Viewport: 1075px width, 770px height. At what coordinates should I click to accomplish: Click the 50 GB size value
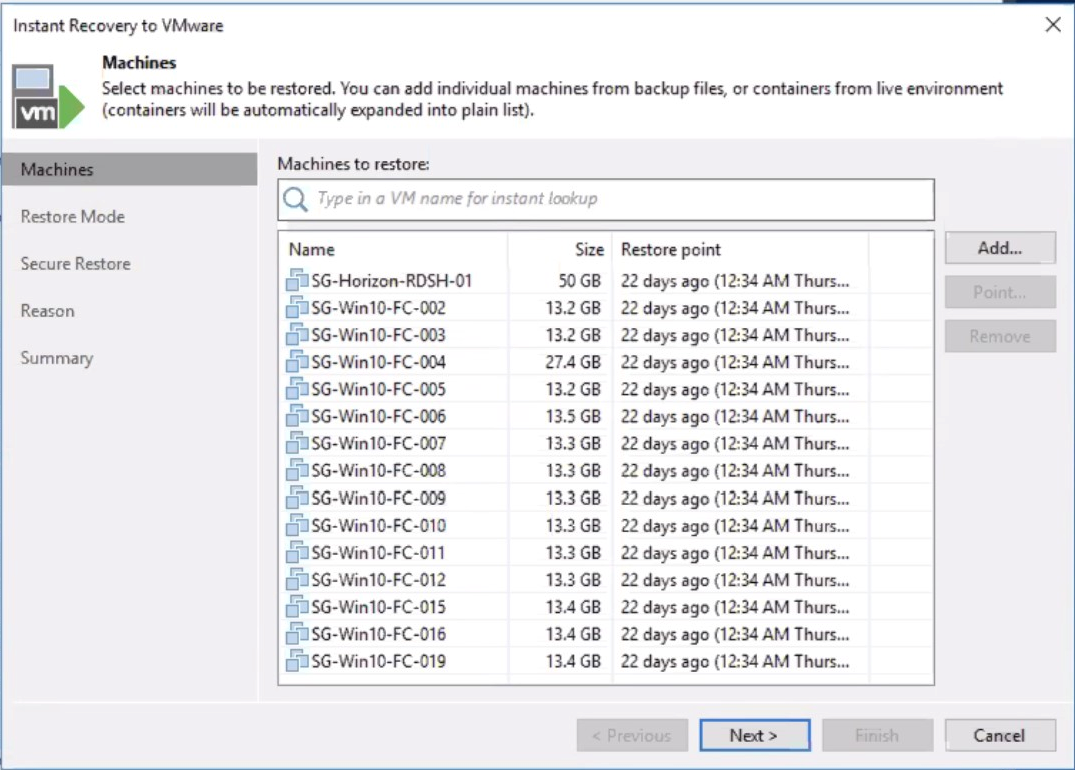[x=579, y=280]
